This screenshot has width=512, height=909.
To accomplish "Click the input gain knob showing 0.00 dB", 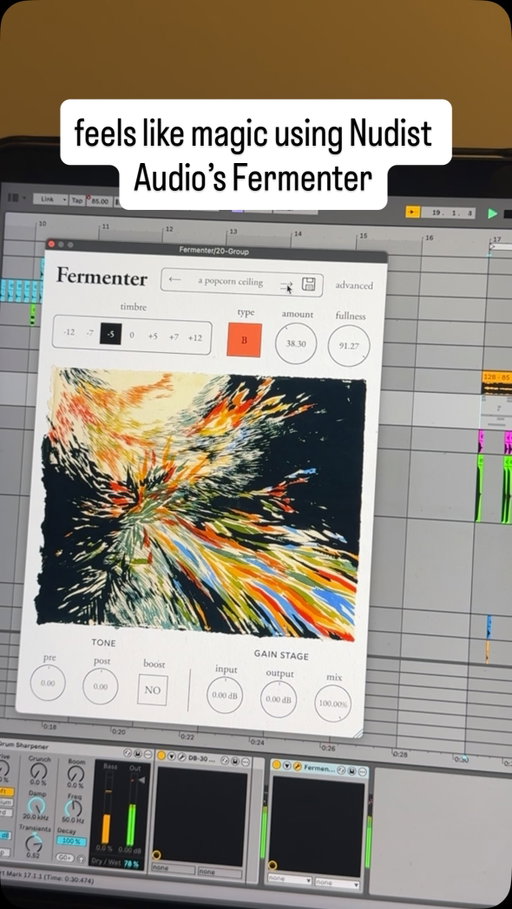I will (x=224, y=695).
